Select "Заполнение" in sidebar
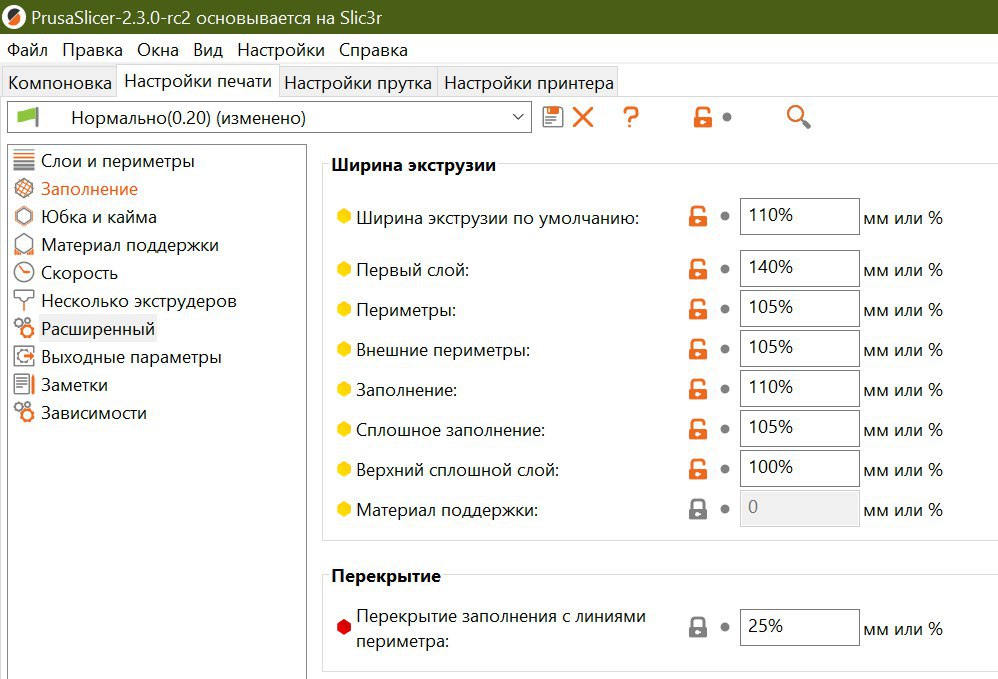The height and width of the screenshot is (679, 998). tap(89, 189)
